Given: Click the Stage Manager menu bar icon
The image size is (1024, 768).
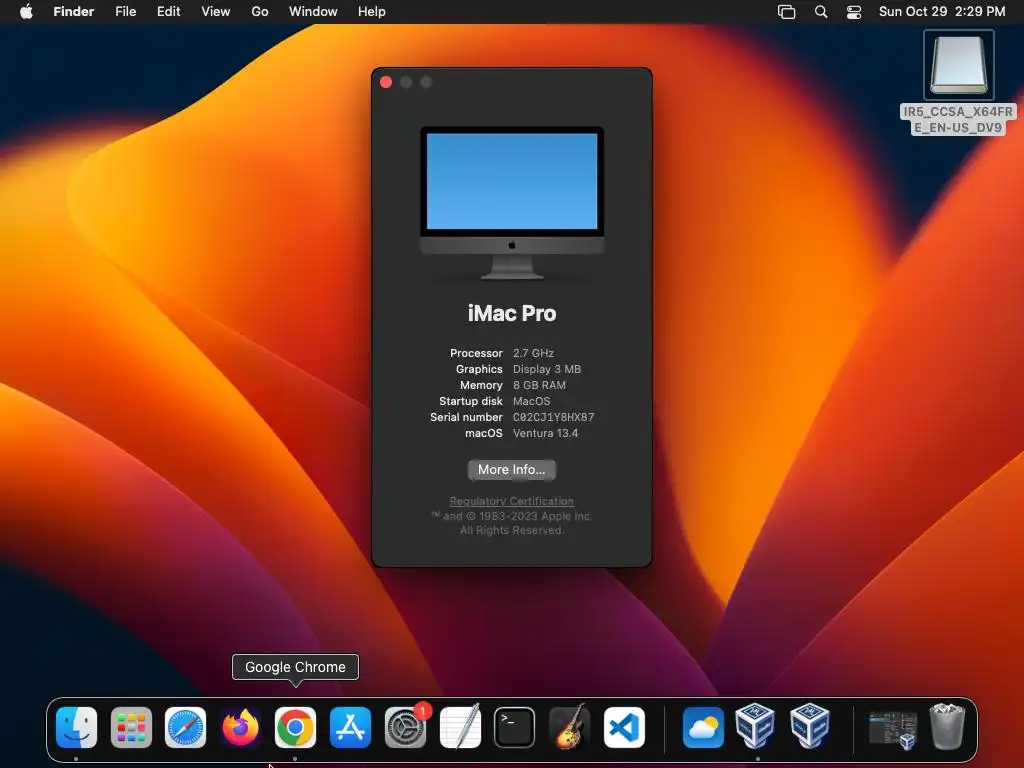Looking at the screenshot, I should click(x=786, y=11).
